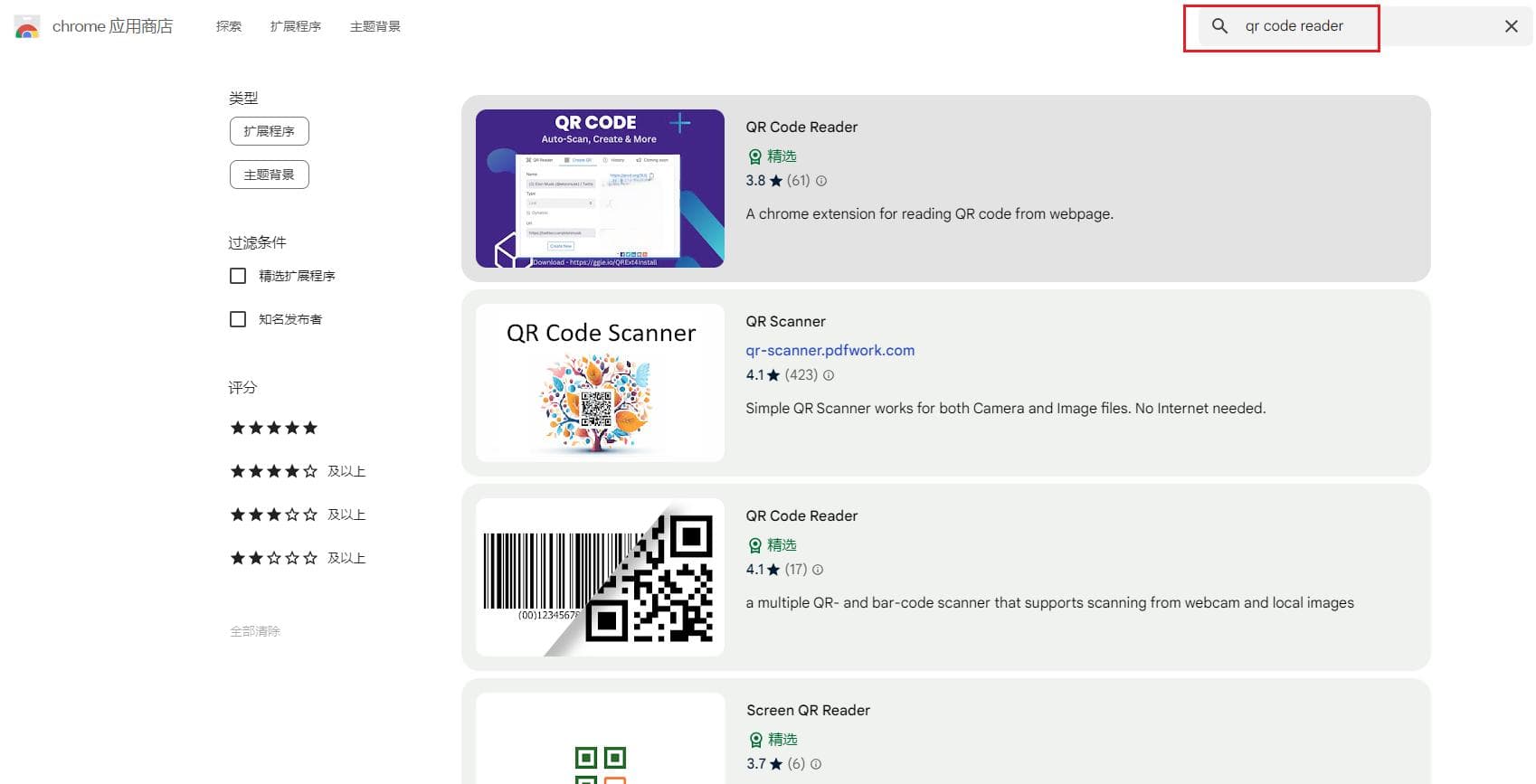Select the 扩展程序 type filter chip
The width and height of the screenshot is (1536, 784).
click(x=270, y=131)
